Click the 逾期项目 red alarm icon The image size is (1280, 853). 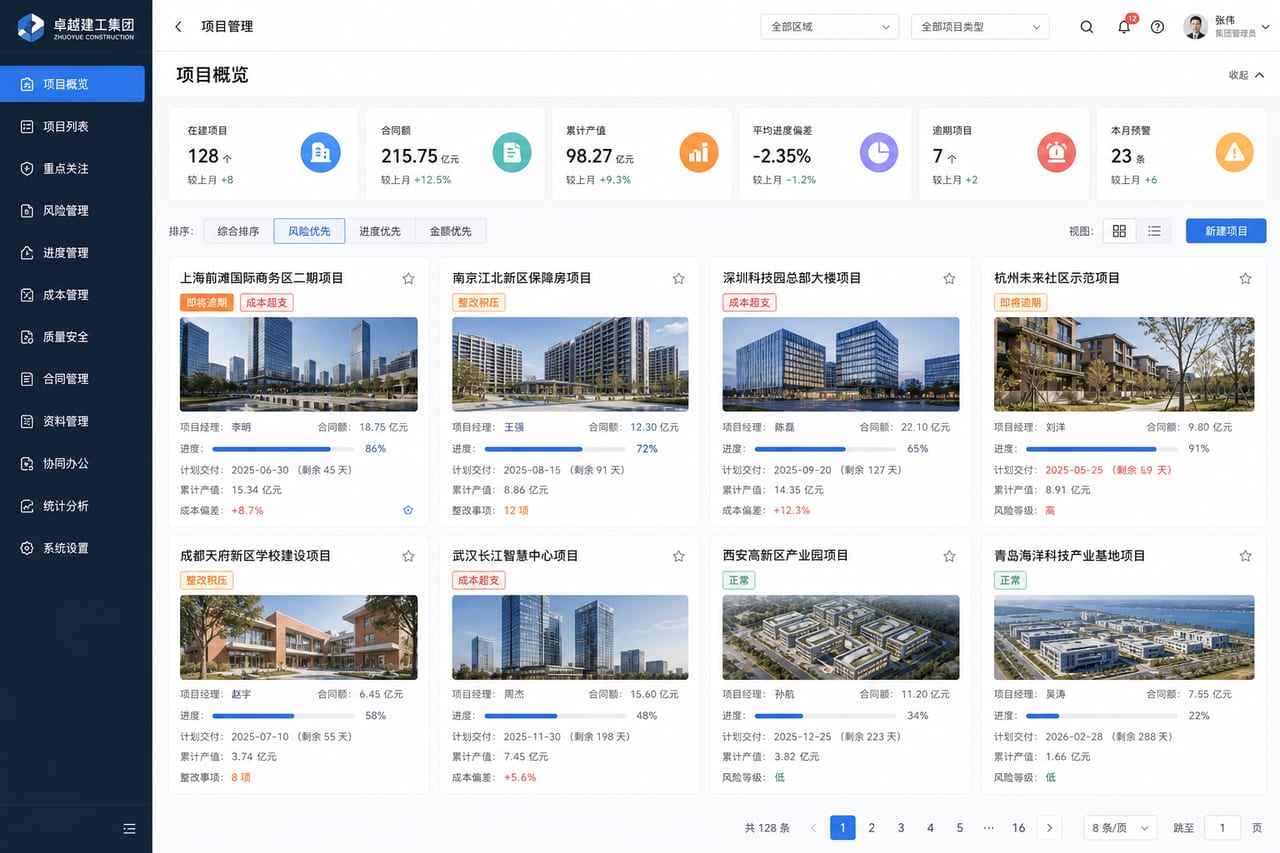tap(1056, 152)
